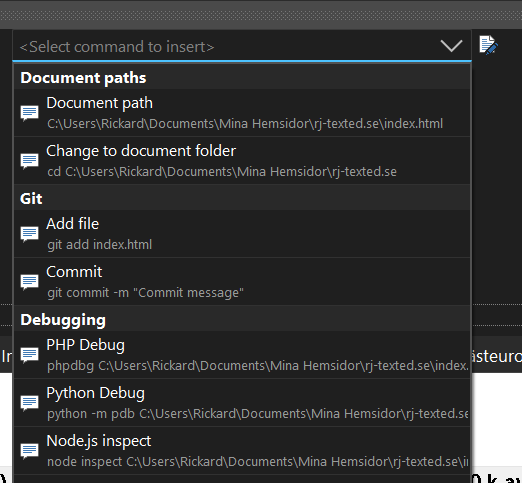Click the Add file item icon
This screenshot has width=522, height=483.
[x=29, y=234]
